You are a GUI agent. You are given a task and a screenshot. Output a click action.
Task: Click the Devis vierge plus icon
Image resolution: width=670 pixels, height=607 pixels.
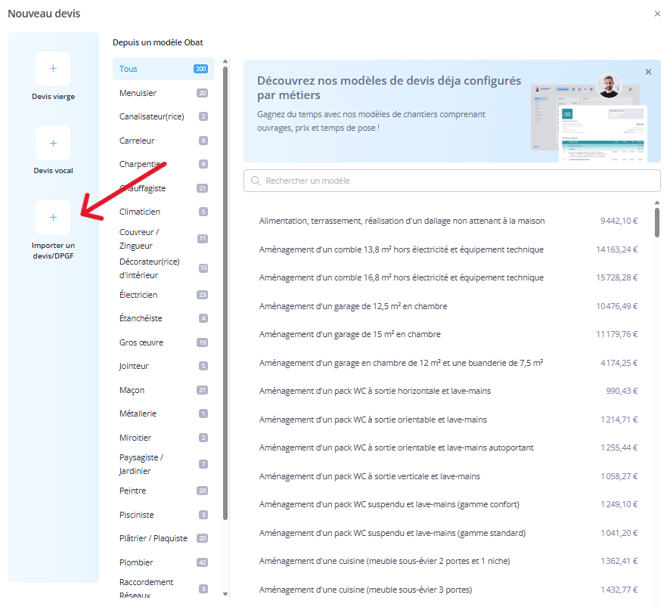click(x=53, y=69)
